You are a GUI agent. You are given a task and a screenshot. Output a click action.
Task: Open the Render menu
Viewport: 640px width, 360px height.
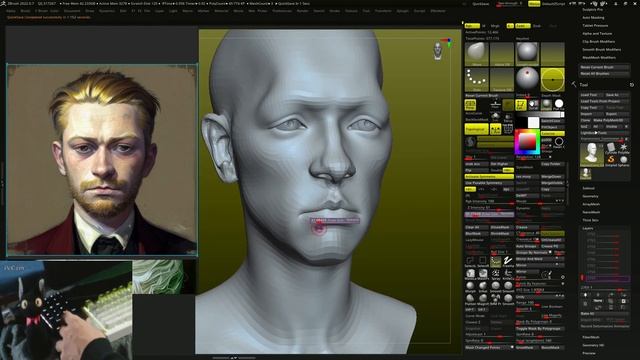pyautogui.click(x=302, y=11)
